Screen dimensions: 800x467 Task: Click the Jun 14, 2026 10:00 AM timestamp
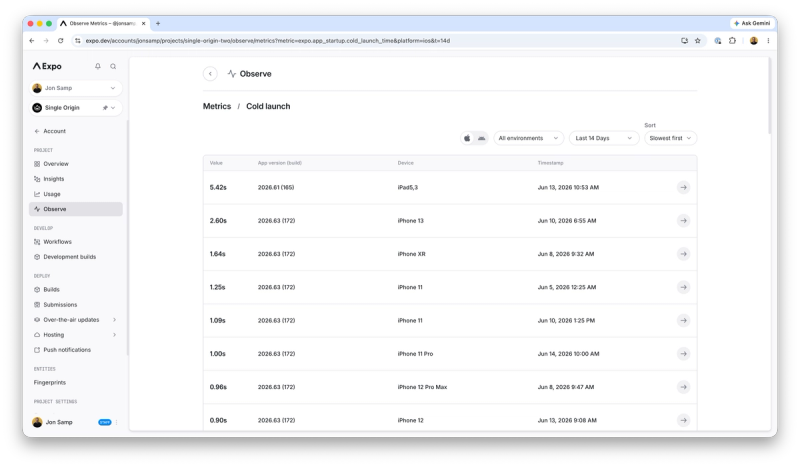(x=568, y=354)
